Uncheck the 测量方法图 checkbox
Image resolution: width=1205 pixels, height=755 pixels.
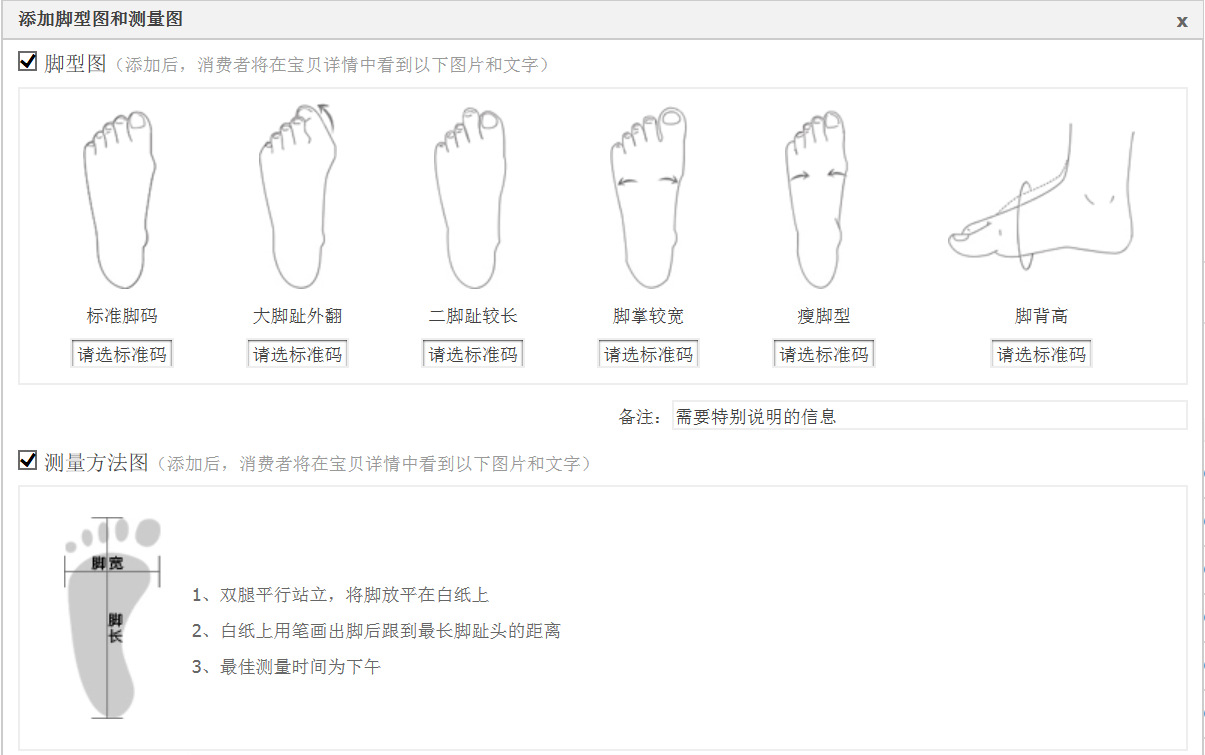[28, 460]
